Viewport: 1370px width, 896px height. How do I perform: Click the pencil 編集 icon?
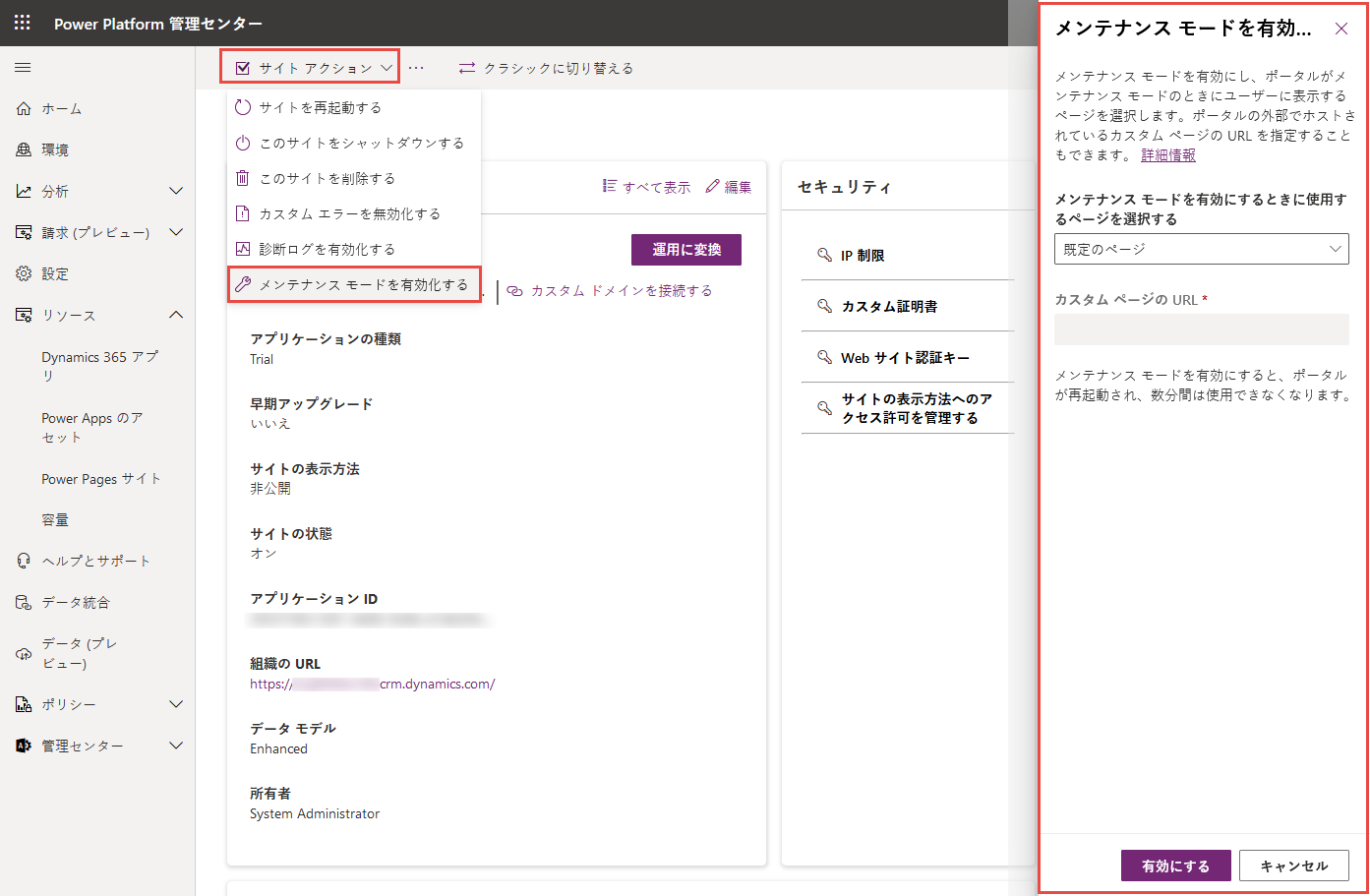point(713,186)
